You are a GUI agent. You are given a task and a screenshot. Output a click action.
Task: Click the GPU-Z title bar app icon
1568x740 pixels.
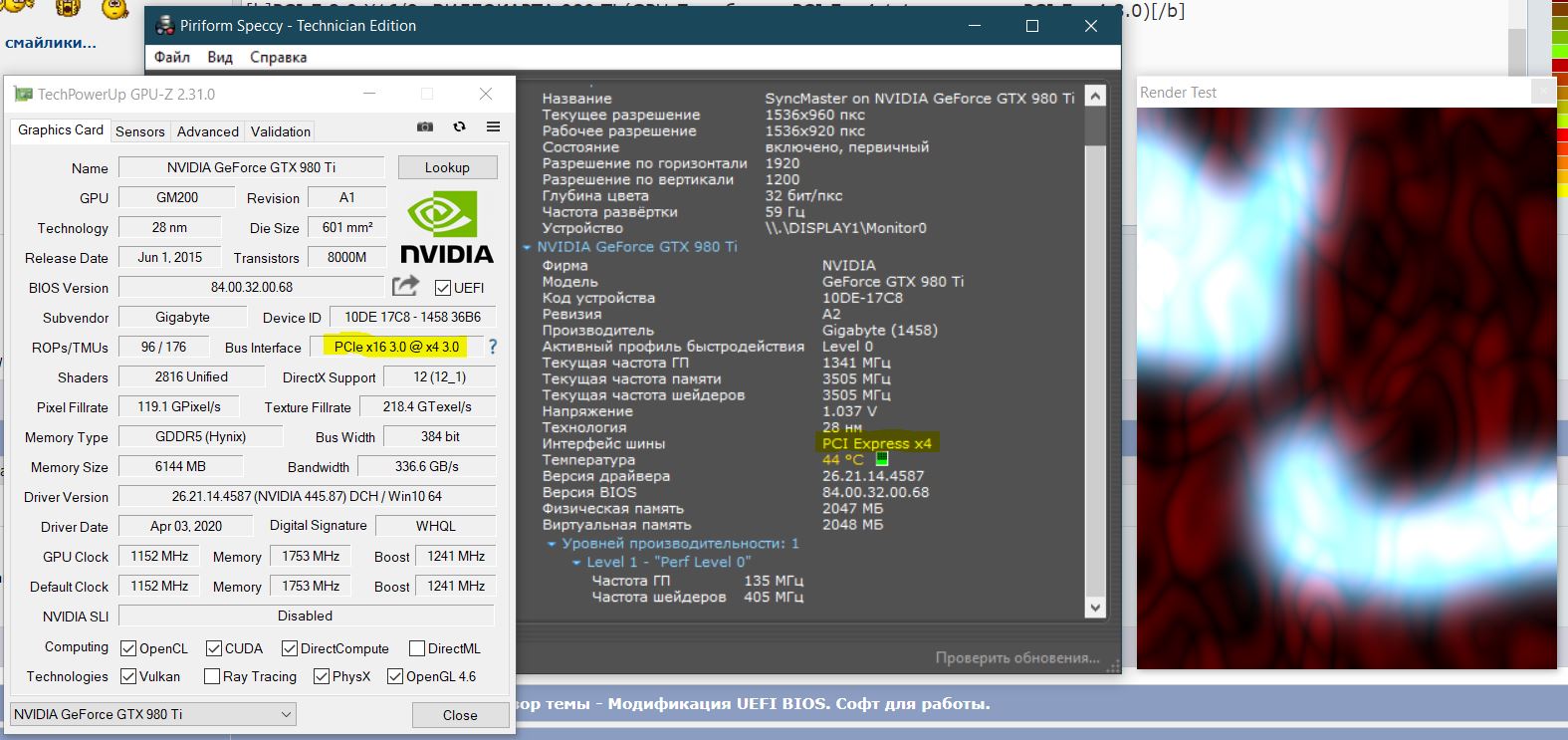pyautogui.click(x=22, y=95)
